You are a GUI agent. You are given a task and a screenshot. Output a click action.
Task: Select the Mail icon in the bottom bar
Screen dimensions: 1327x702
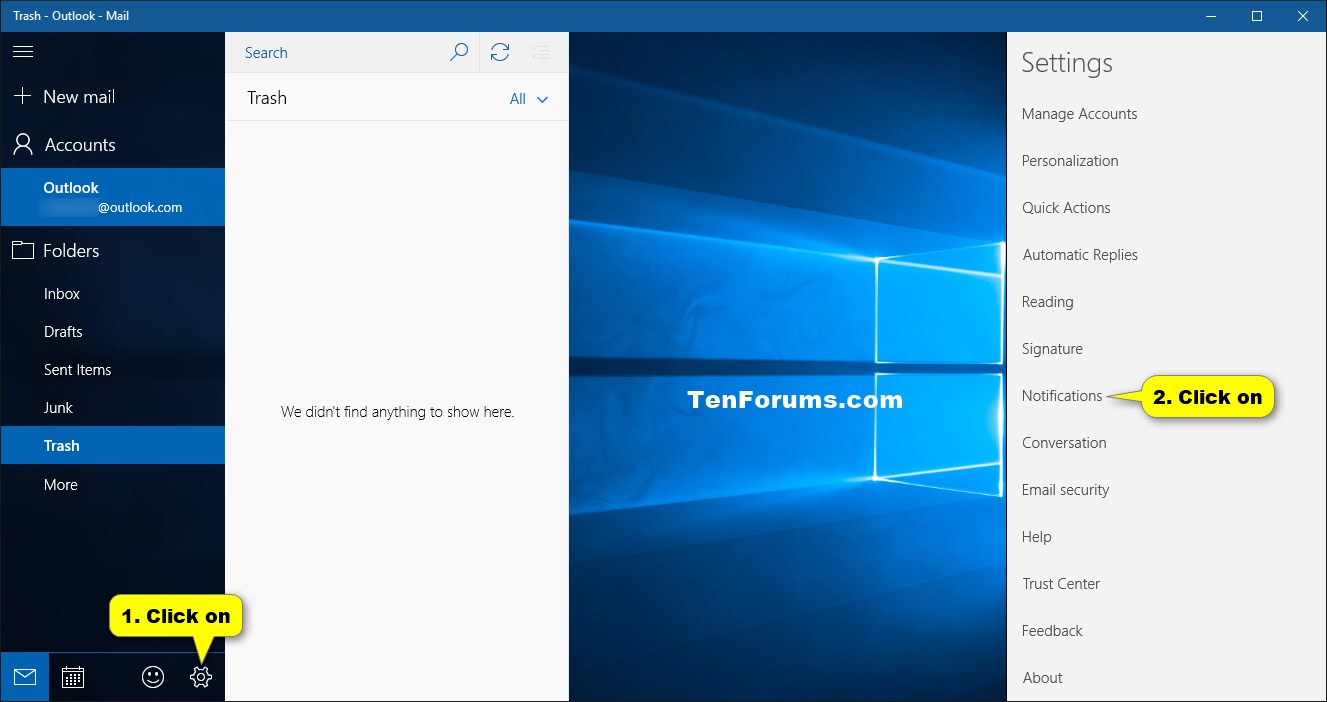coord(24,677)
